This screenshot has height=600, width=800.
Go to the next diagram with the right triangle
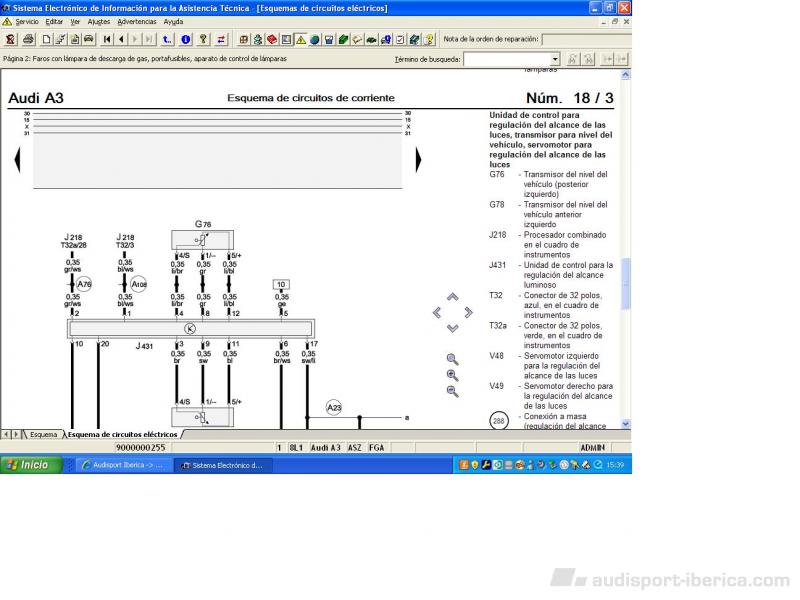pyautogui.click(x=418, y=160)
